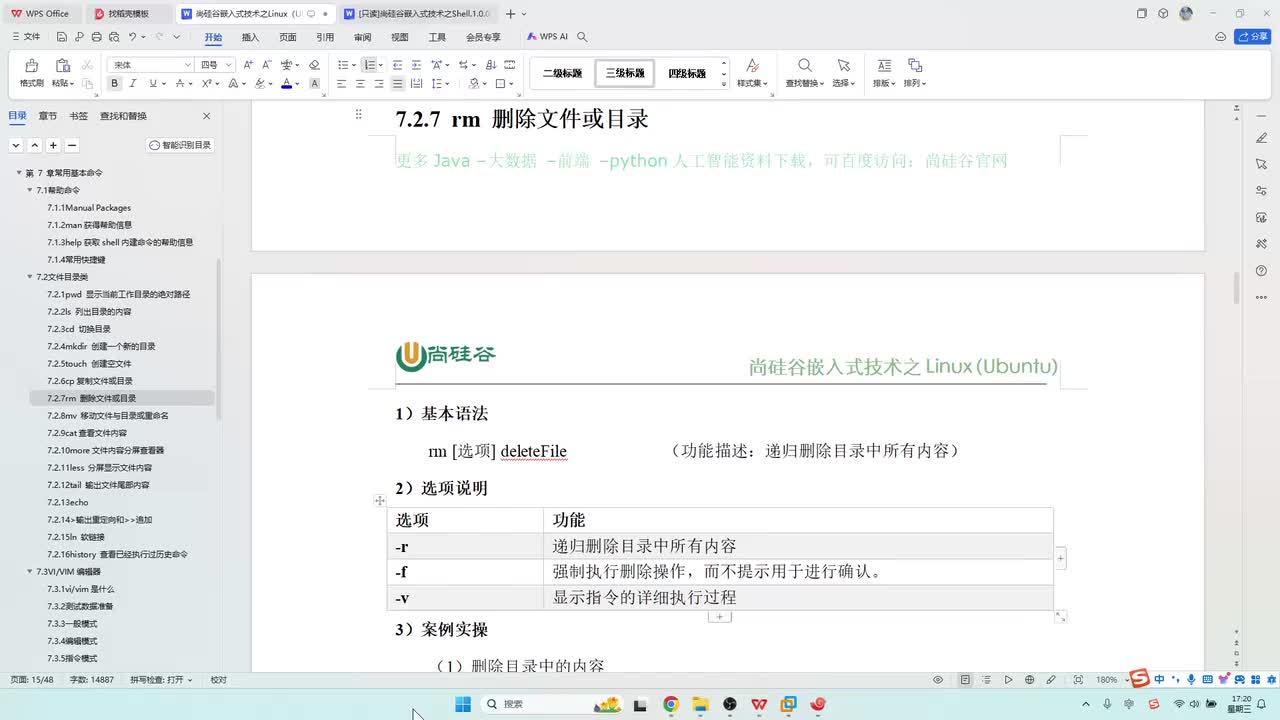This screenshot has height=720, width=1280.
Task: Toggle numbered list button
Action: point(369,65)
